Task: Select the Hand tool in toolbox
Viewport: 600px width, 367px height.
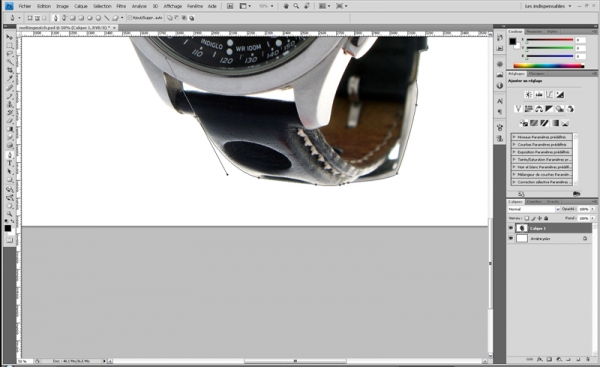Action: tap(10, 206)
